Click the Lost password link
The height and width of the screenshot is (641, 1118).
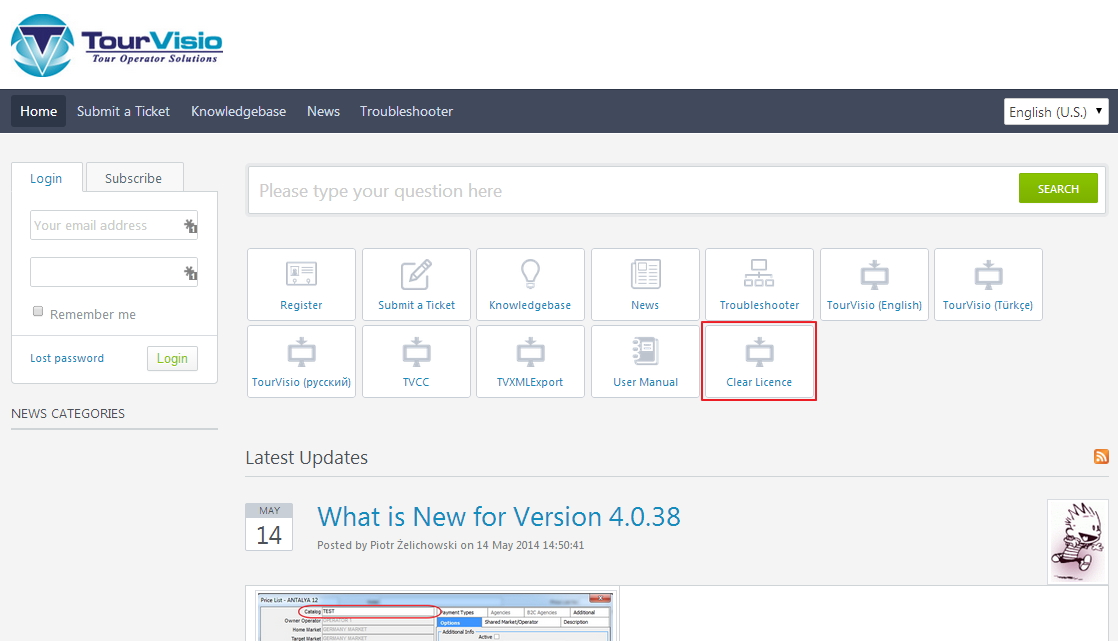67,358
